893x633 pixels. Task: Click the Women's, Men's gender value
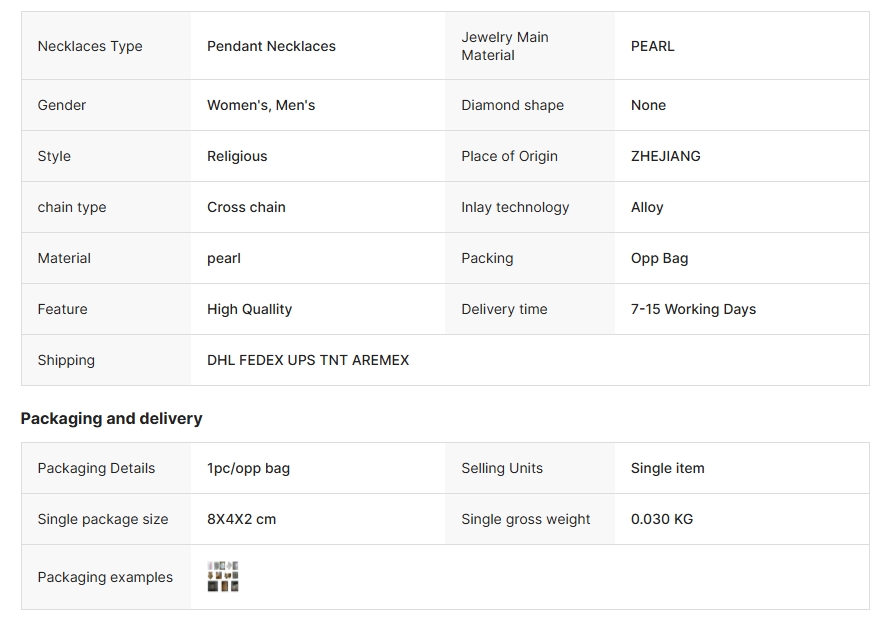coord(261,105)
